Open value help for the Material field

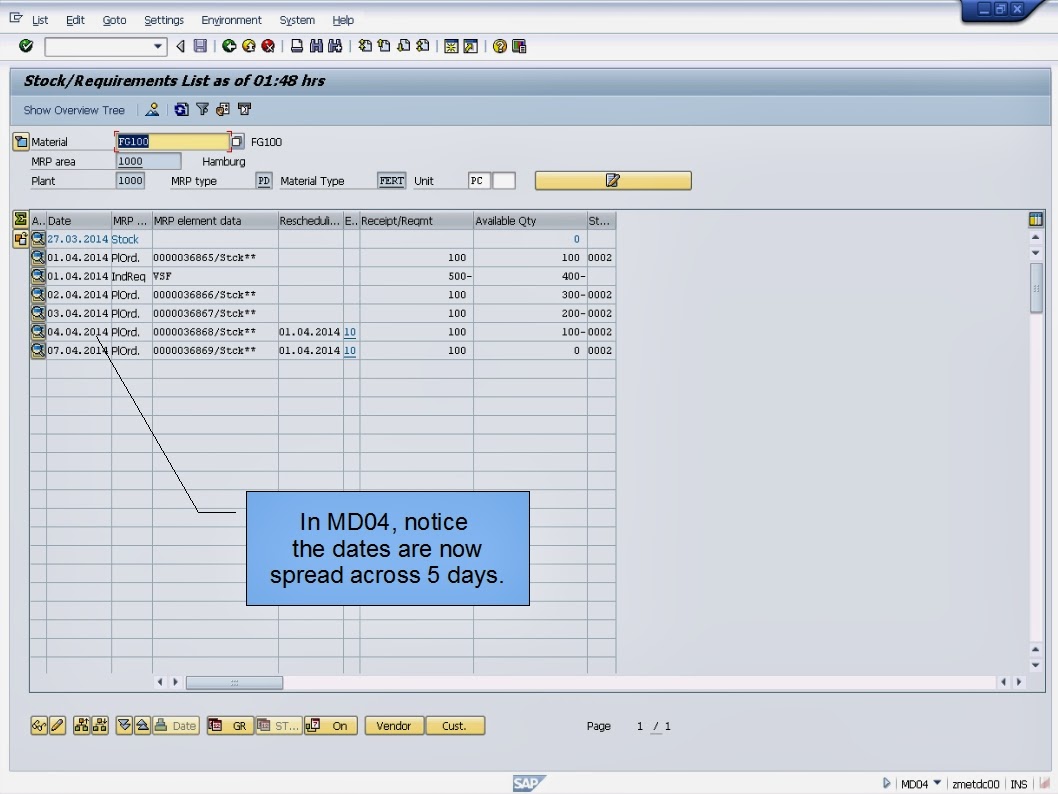236,141
